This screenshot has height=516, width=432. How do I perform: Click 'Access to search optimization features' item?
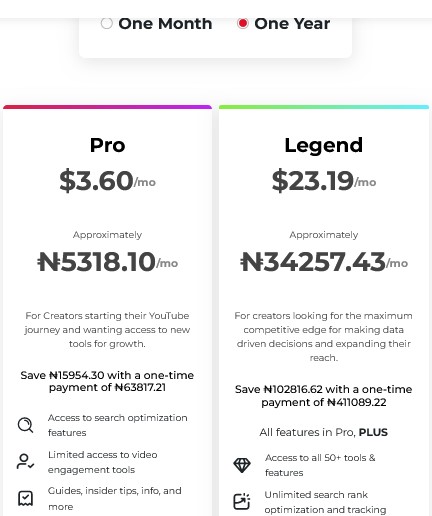pos(118,425)
